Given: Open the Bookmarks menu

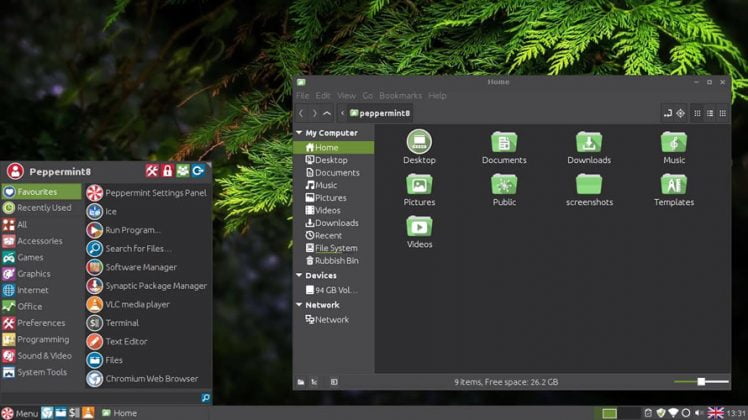Looking at the screenshot, I should click(x=400, y=95).
